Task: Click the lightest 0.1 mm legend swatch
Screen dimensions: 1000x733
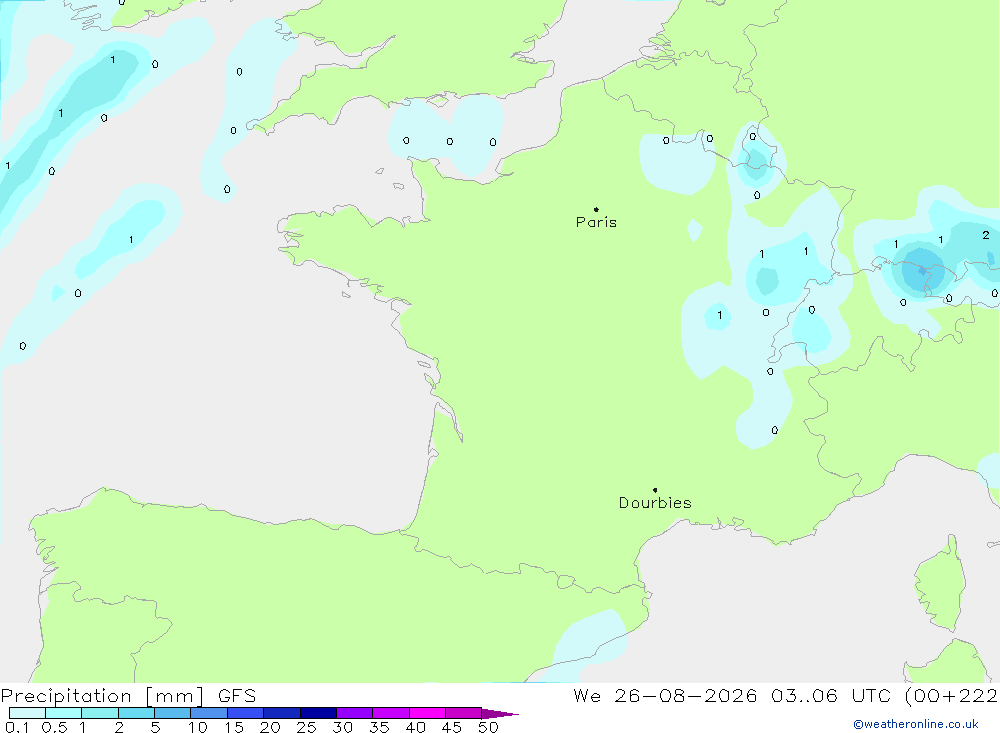Action: pos(27,713)
